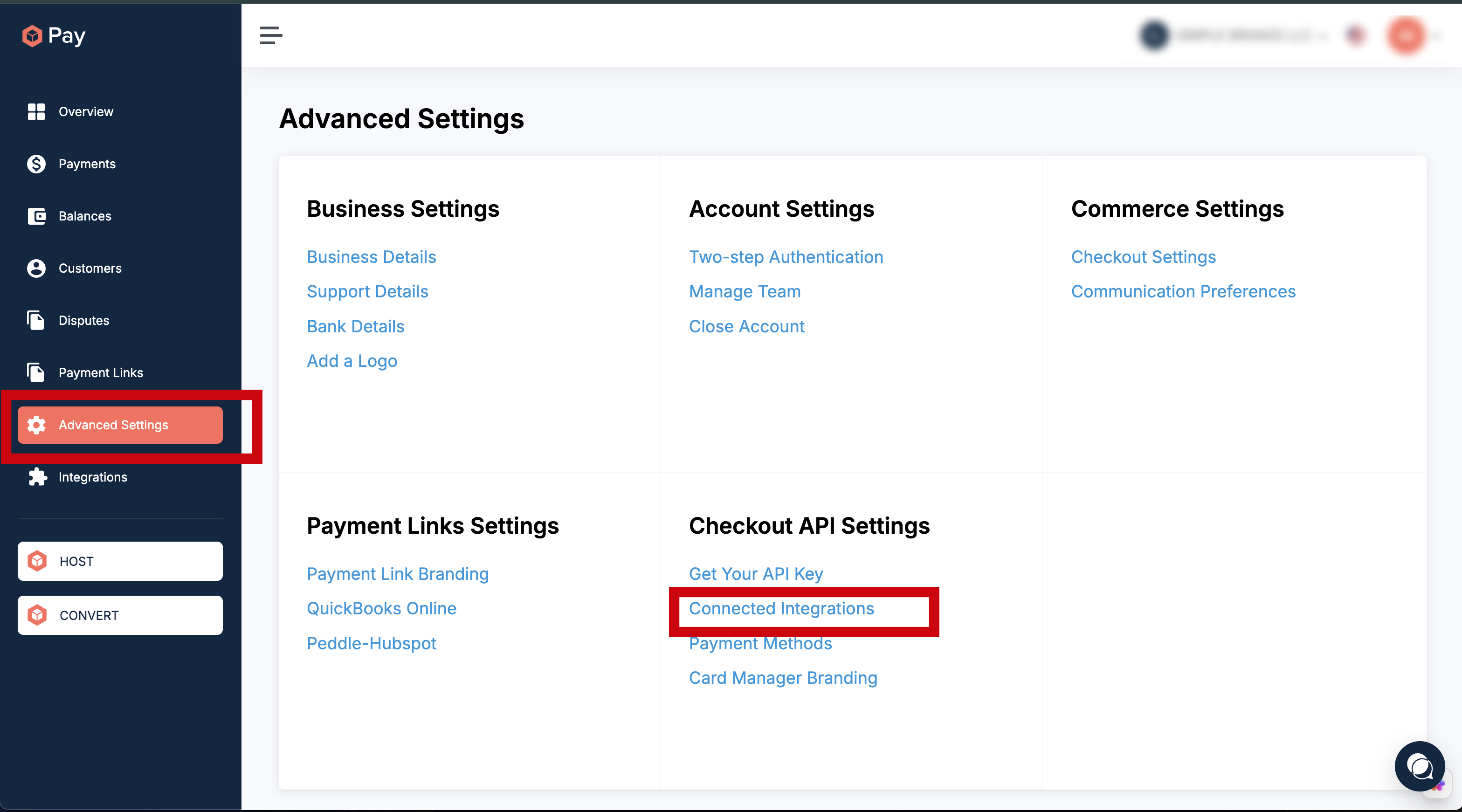Click the Integrations puzzle piece icon
Screen dimensions: 1462x812
click(x=37, y=477)
